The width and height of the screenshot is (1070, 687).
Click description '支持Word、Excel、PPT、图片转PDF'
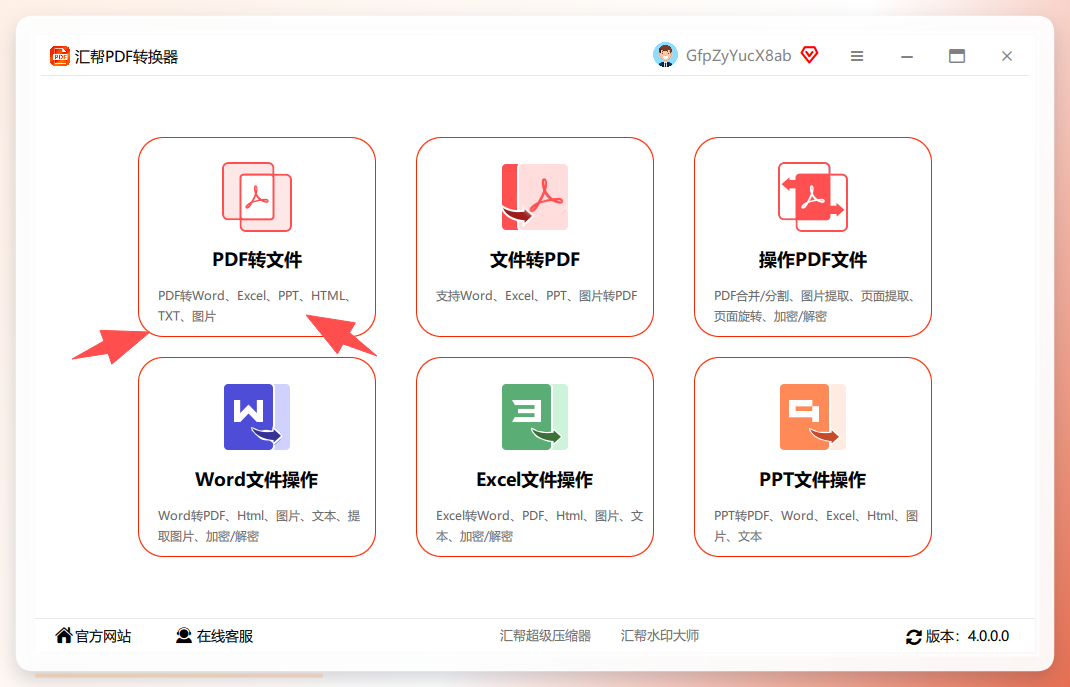click(536, 295)
